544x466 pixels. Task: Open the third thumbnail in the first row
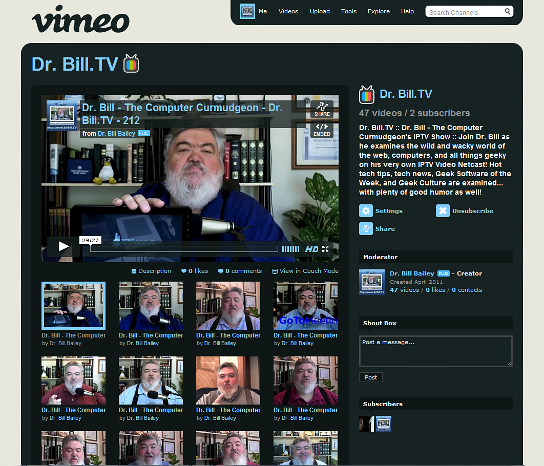pos(228,306)
